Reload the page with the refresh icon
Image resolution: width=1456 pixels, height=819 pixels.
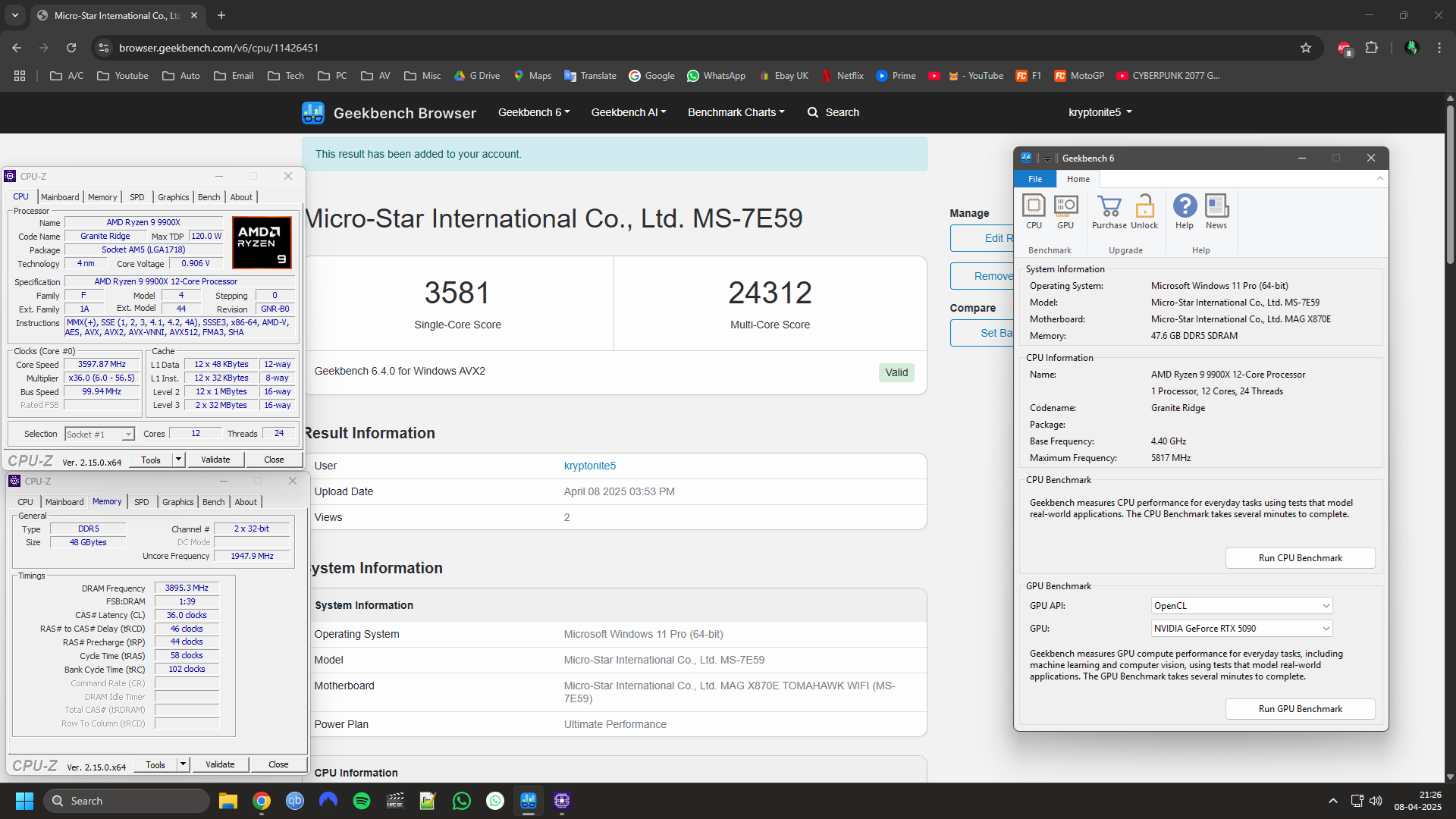pos(71,48)
